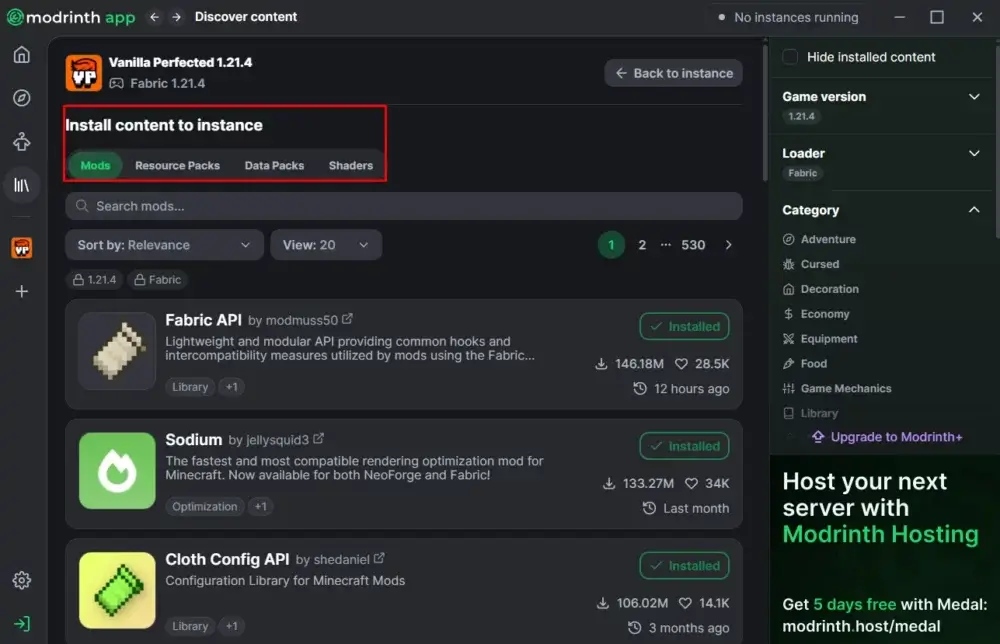Open the Library icon in sidebar
Viewport: 1000px width, 644px height.
click(21, 185)
